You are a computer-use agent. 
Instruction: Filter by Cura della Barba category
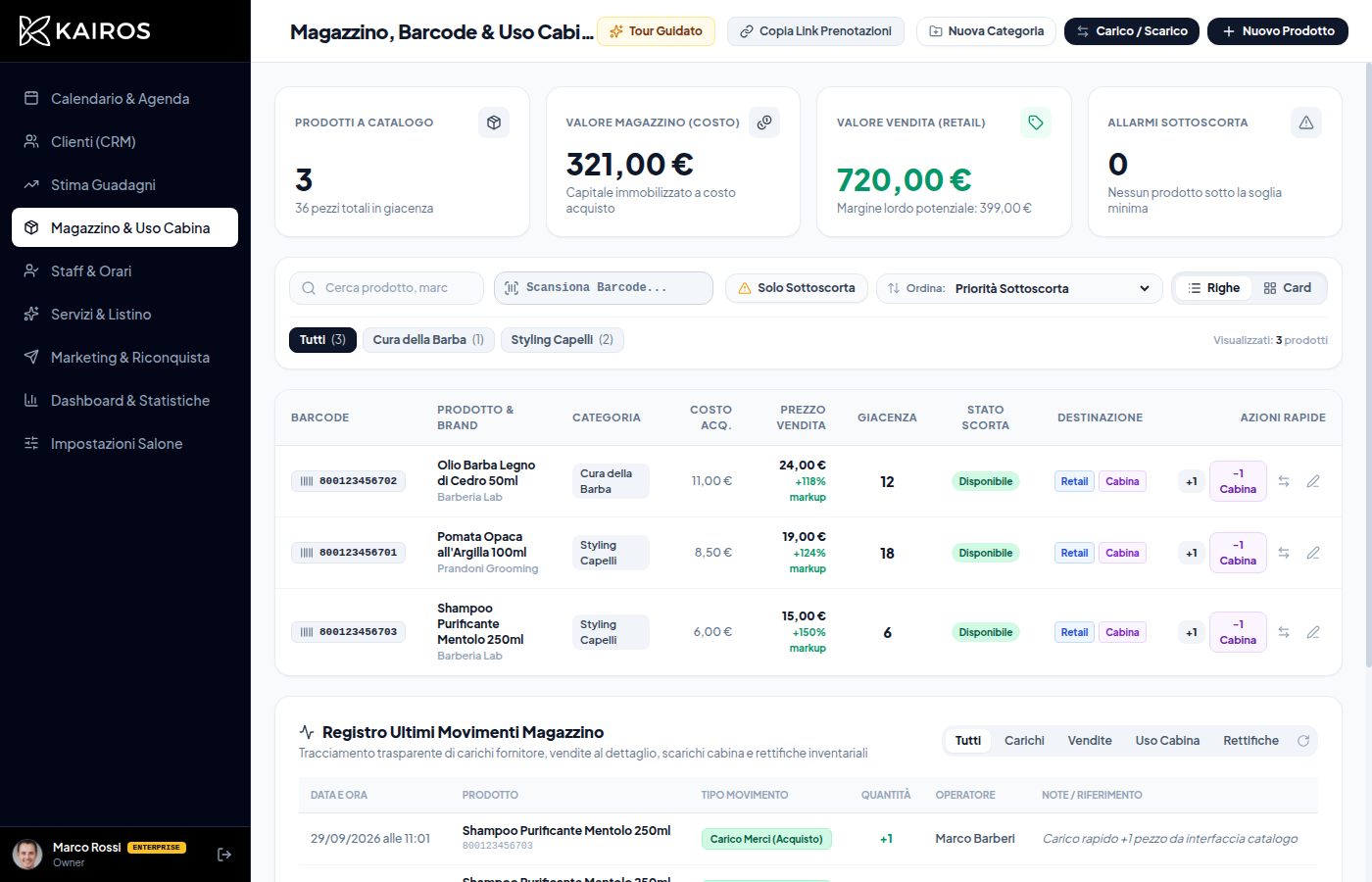428,340
